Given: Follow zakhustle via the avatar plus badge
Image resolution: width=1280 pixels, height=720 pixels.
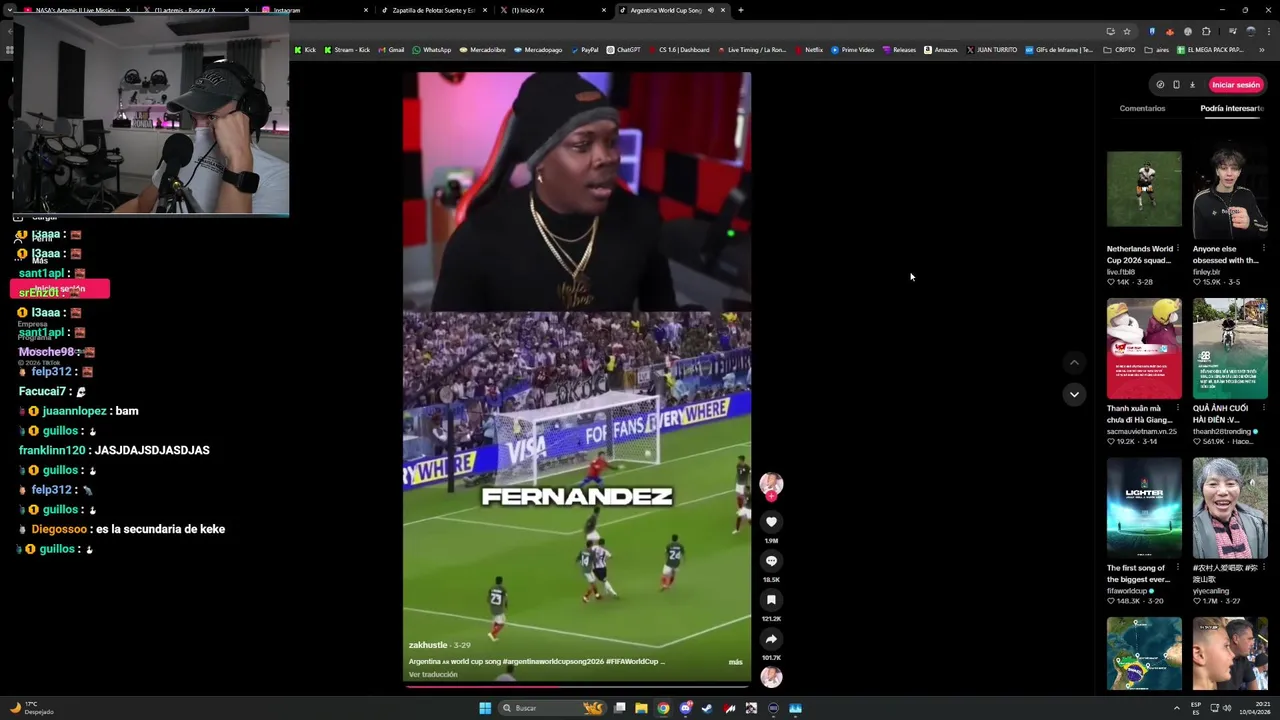Looking at the screenshot, I should tap(771, 496).
